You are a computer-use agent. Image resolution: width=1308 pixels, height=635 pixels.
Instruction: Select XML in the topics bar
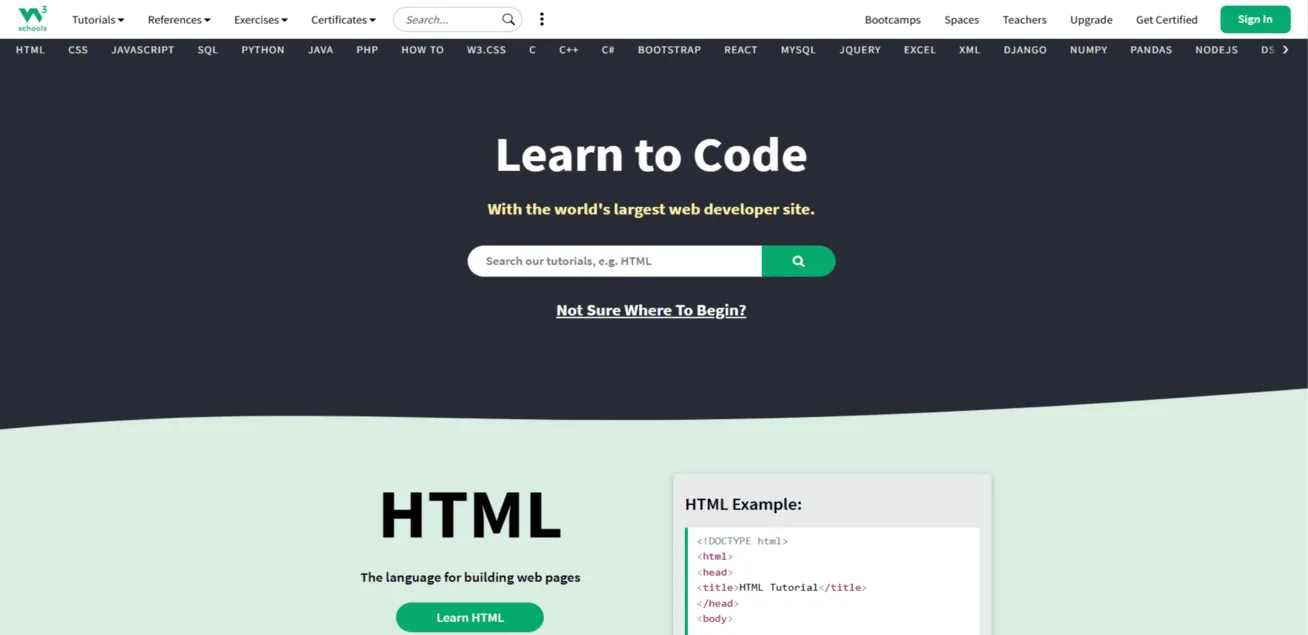970,50
